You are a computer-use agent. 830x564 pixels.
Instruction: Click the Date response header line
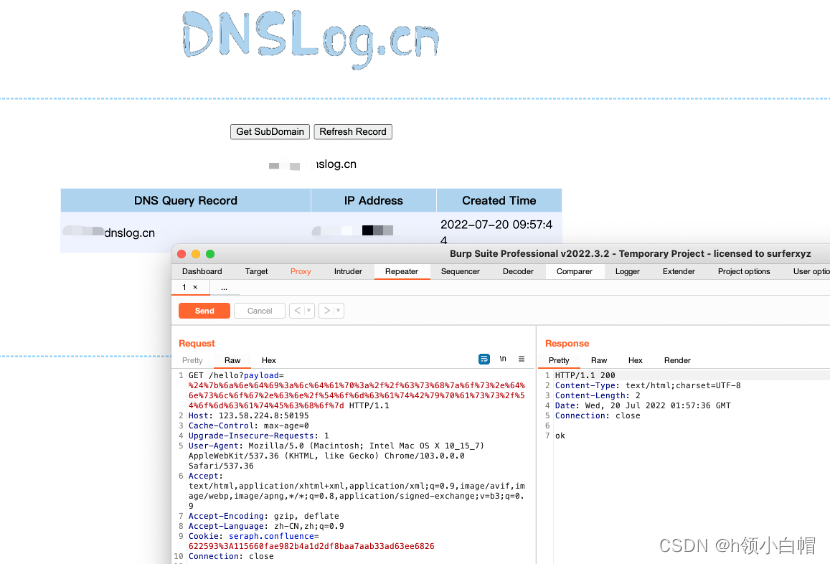click(x=643, y=406)
